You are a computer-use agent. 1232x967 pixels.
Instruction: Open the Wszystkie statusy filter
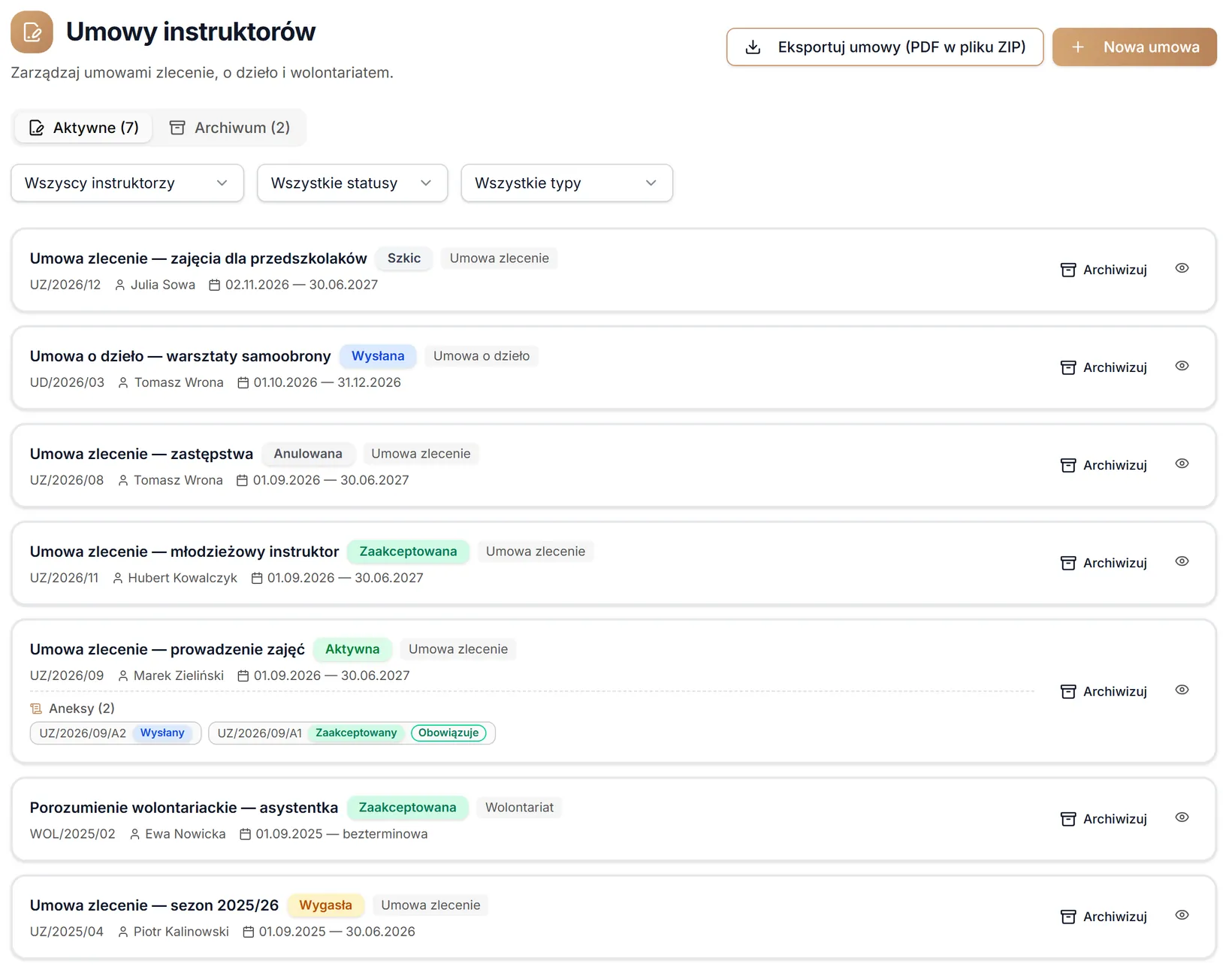(352, 183)
